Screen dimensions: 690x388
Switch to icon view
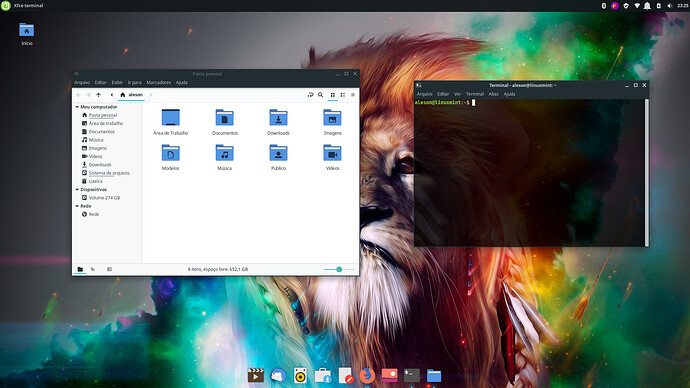pyautogui.click(x=333, y=95)
